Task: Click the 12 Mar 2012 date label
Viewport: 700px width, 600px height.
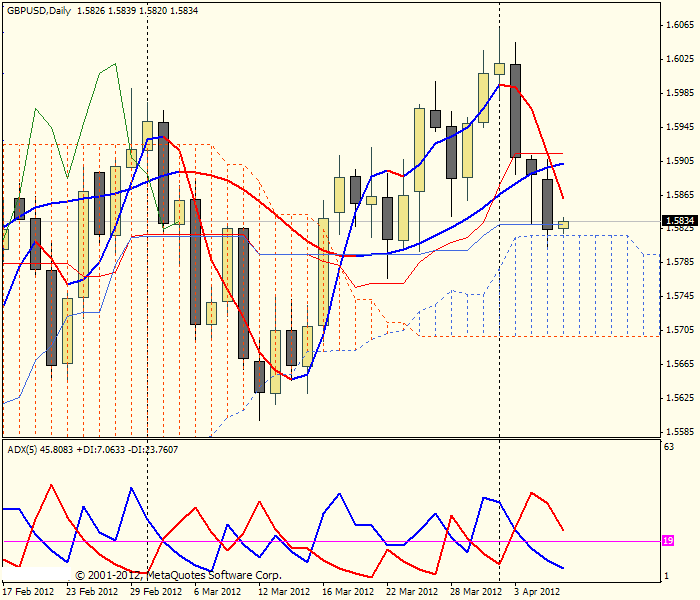Action: (x=284, y=592)
